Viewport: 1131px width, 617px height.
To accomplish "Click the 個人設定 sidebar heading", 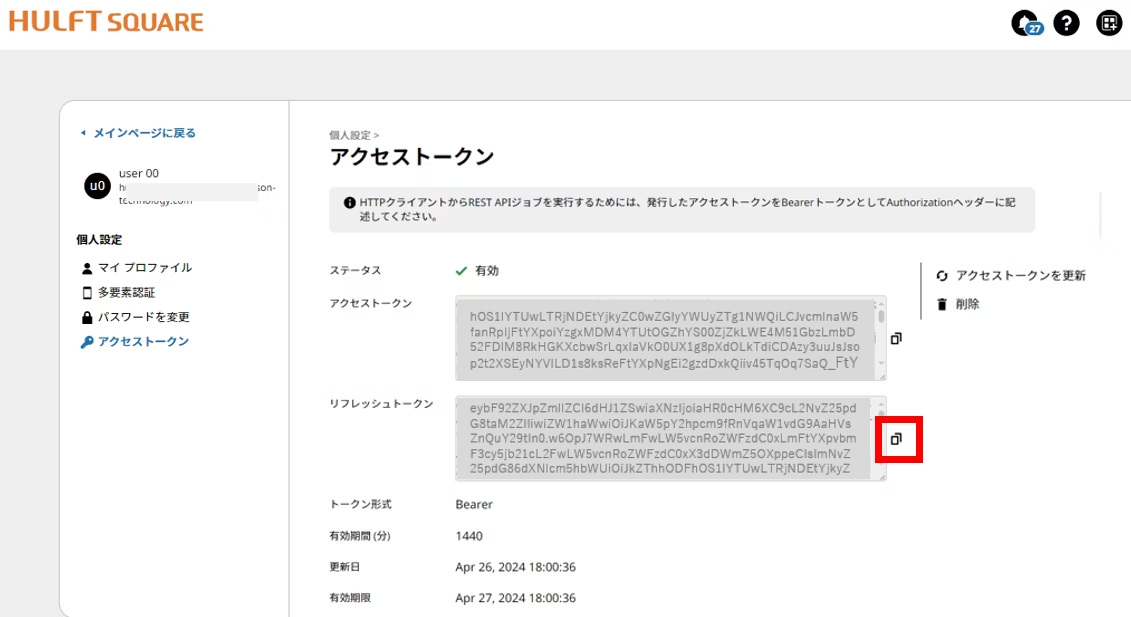I will (x=100, y=240).
